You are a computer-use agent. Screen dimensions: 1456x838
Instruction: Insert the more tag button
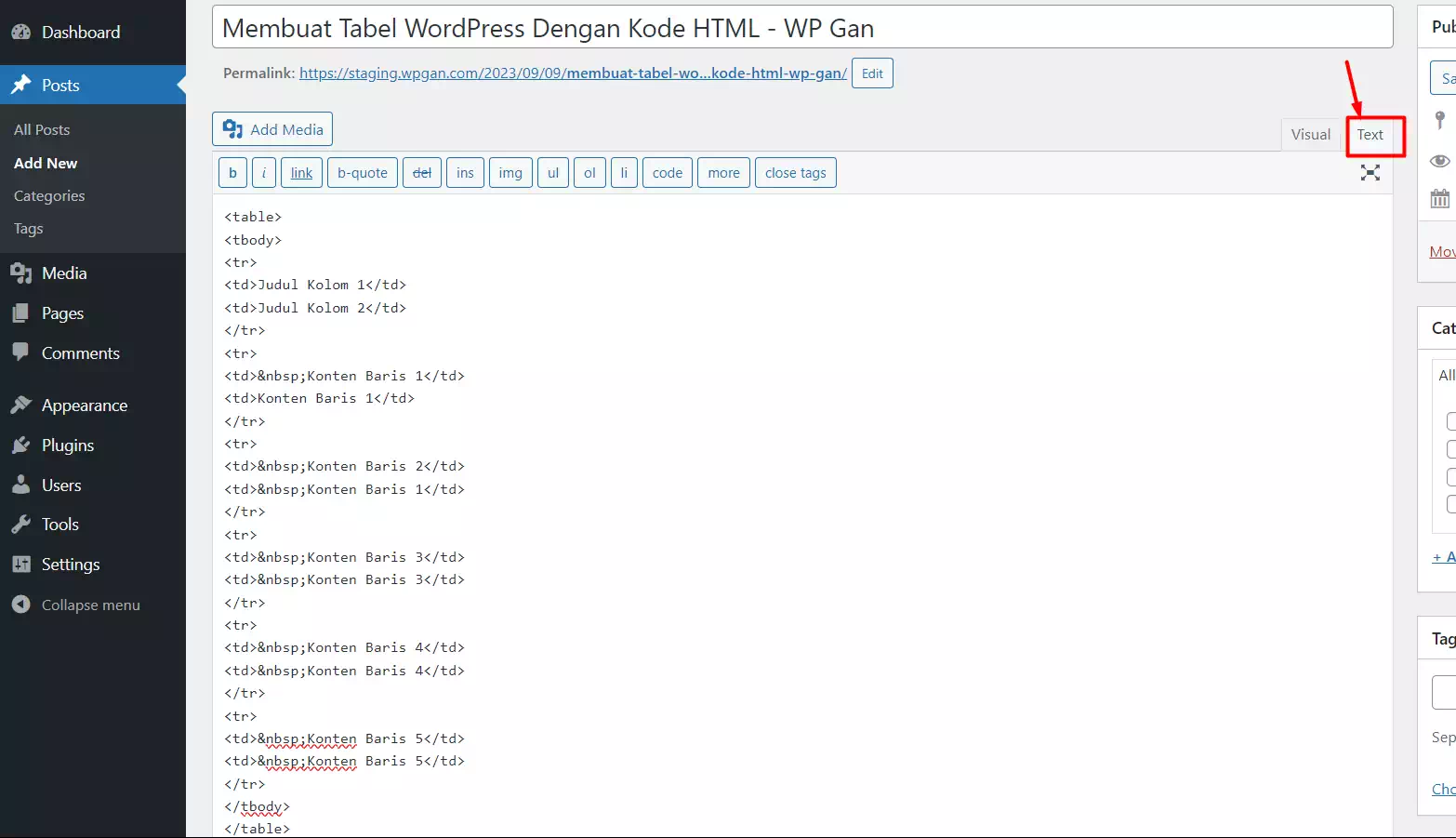coord(724,173)
